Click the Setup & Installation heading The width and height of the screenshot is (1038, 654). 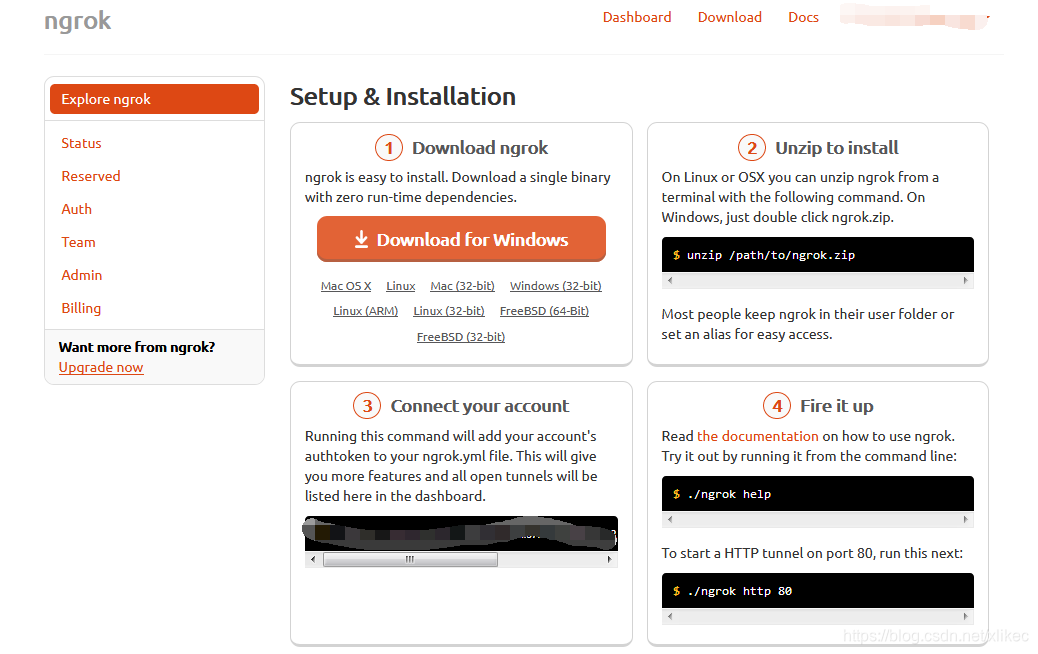coord(402,97)
